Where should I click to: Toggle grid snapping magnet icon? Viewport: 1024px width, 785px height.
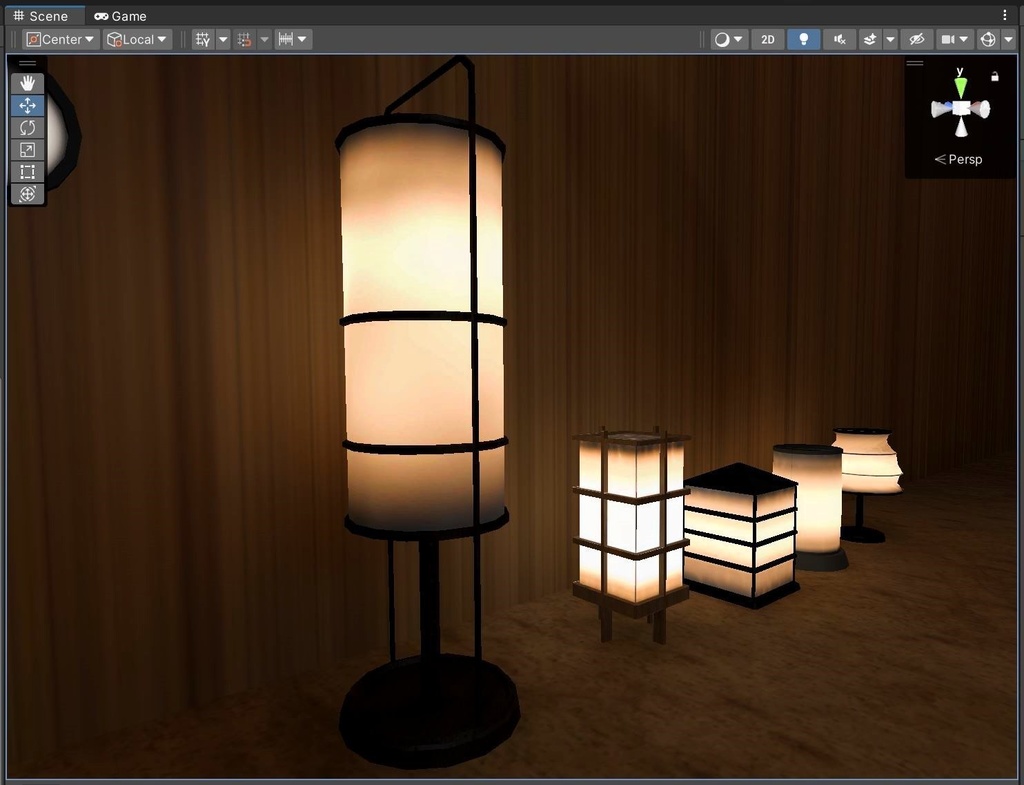click(x=244, y=39)
